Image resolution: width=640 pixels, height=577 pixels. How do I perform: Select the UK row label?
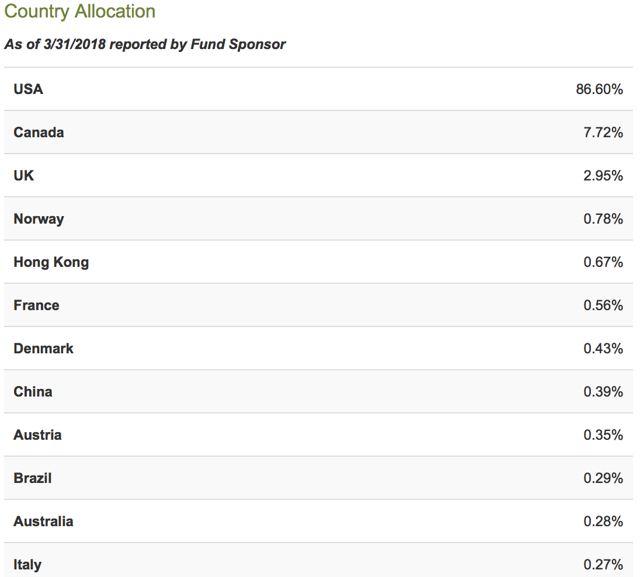coord(24,175)
